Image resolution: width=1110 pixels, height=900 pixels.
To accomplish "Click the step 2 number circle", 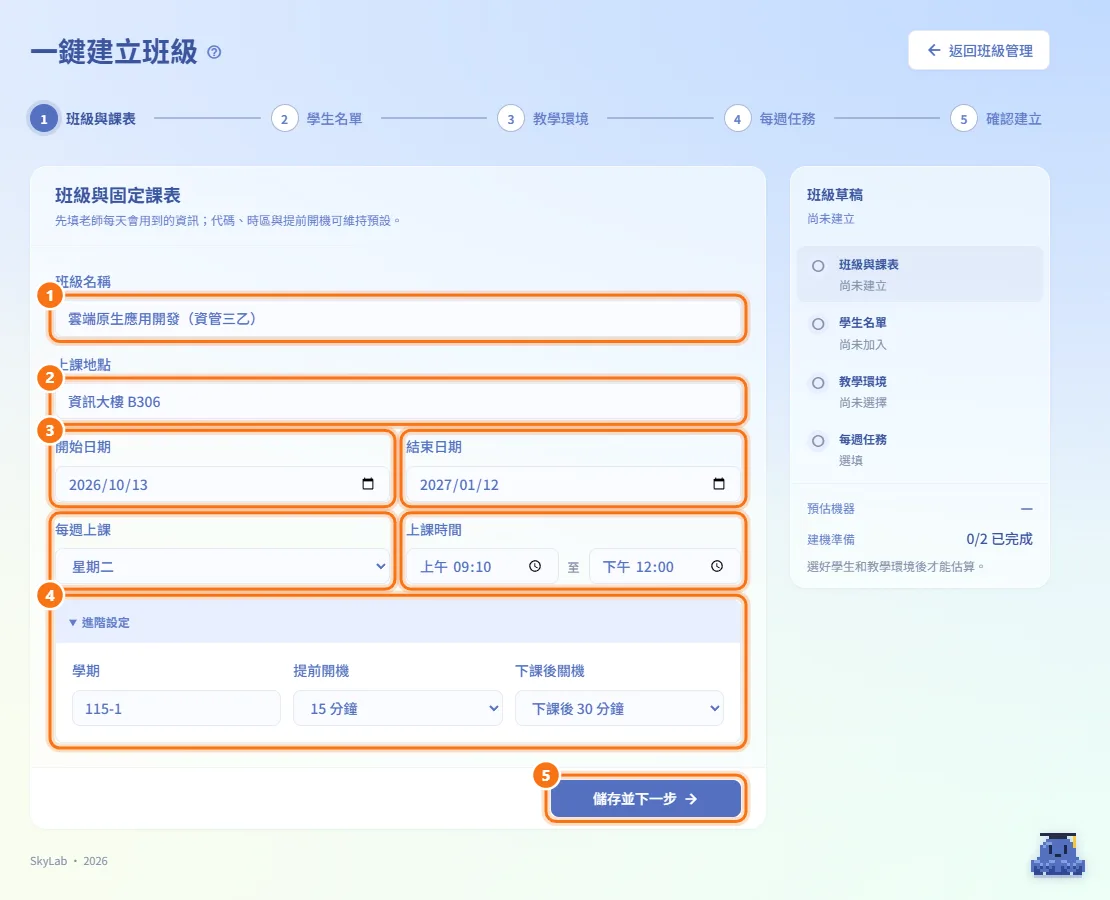I will 285,119.
